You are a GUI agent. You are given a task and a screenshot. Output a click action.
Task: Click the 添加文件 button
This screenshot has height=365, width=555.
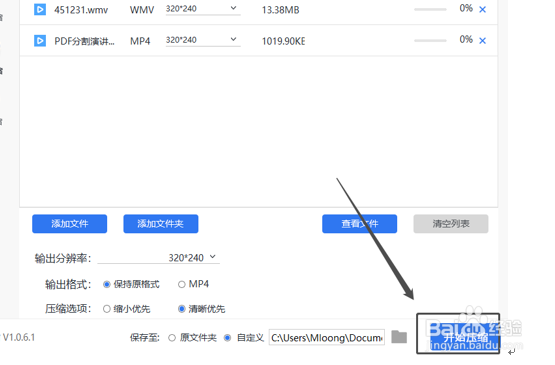(70, 224)
